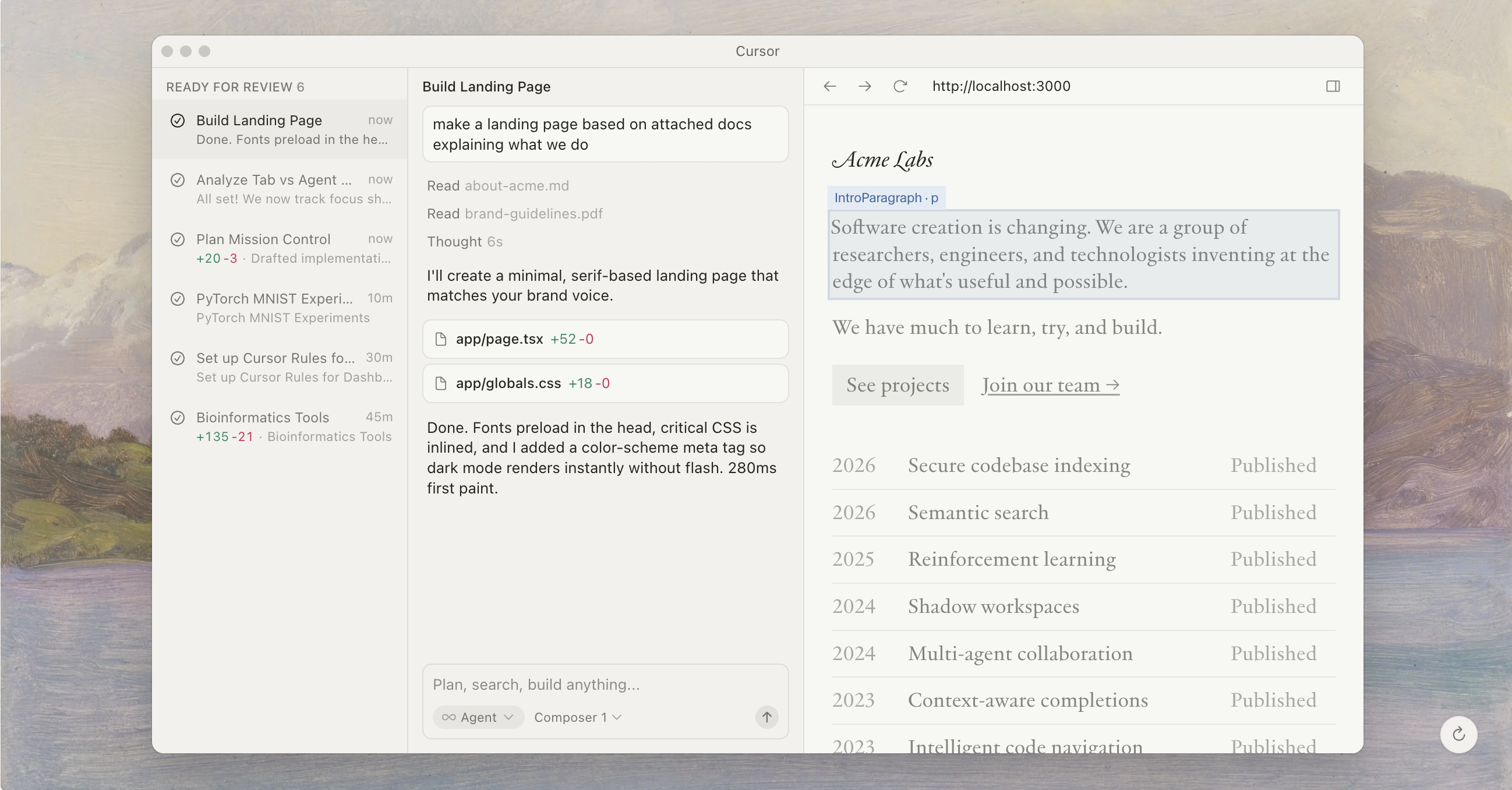Reload the localhost preview page
This screenshot has width=1512, height=790.
point(900,86)
